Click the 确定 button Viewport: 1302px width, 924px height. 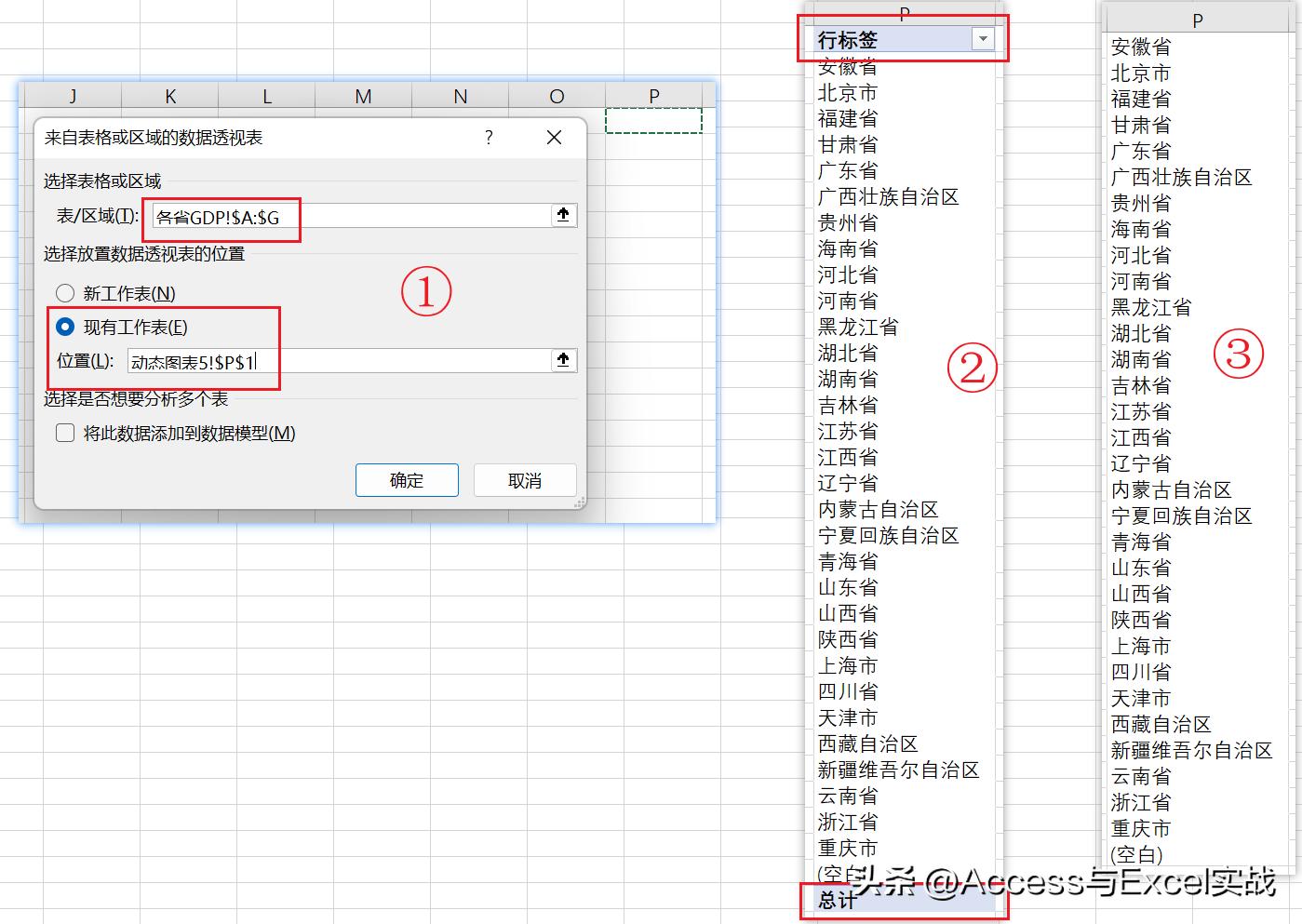click(x=407, y=480)
